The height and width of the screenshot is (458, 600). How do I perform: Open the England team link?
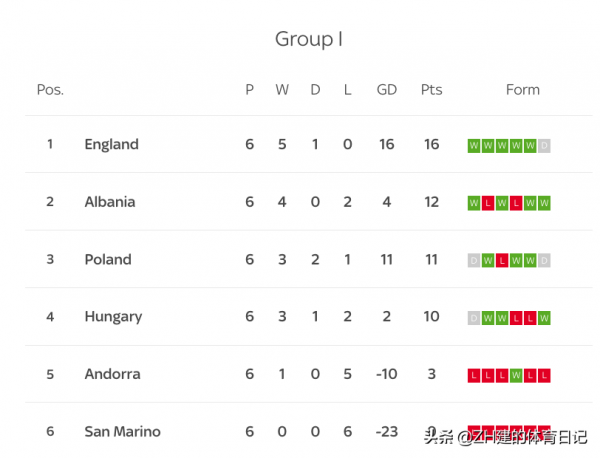pyautogui.click(x=111, y=144)
